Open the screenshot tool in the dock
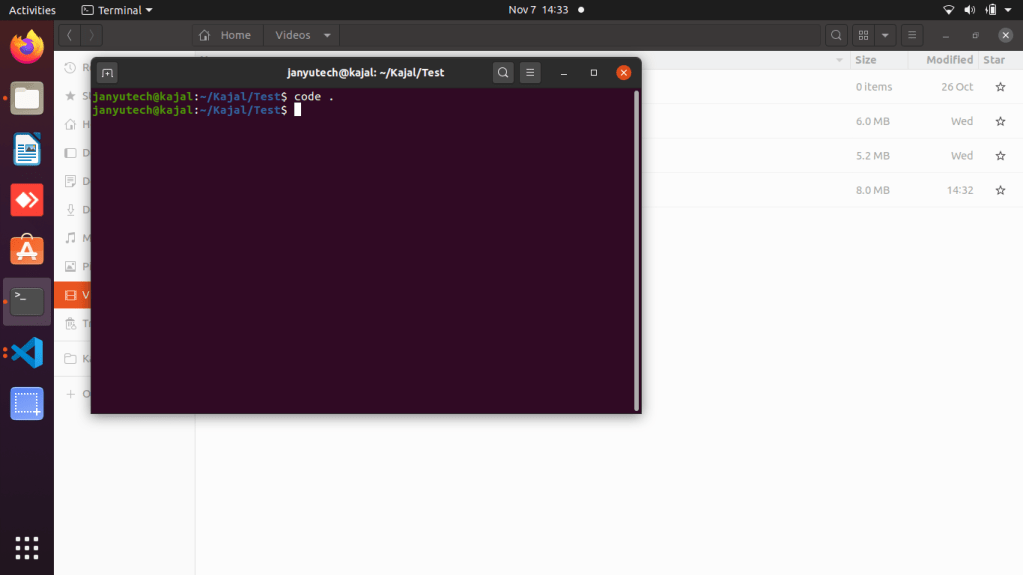The height and width of the screenshot is (575, 1023). [27, 403]
